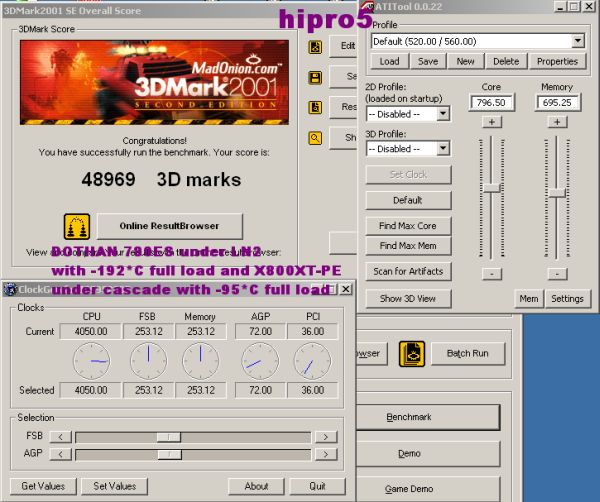The height and width of the screenshot is (502, 600).
Task: Click the Game Demo button
Action: pyautogui.click(x=427, y=489)
